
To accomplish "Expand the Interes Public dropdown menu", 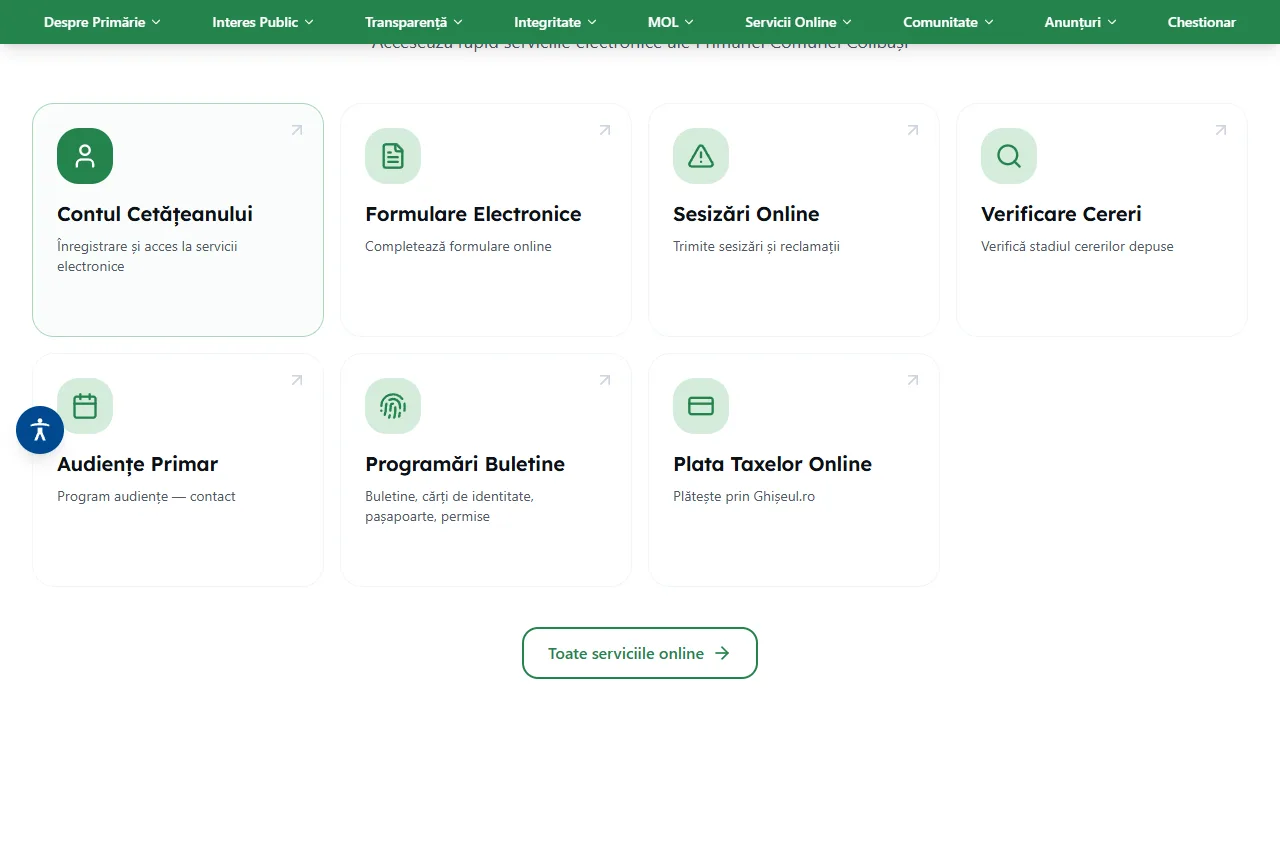I will pyautogui.click(x=263, y=22).
